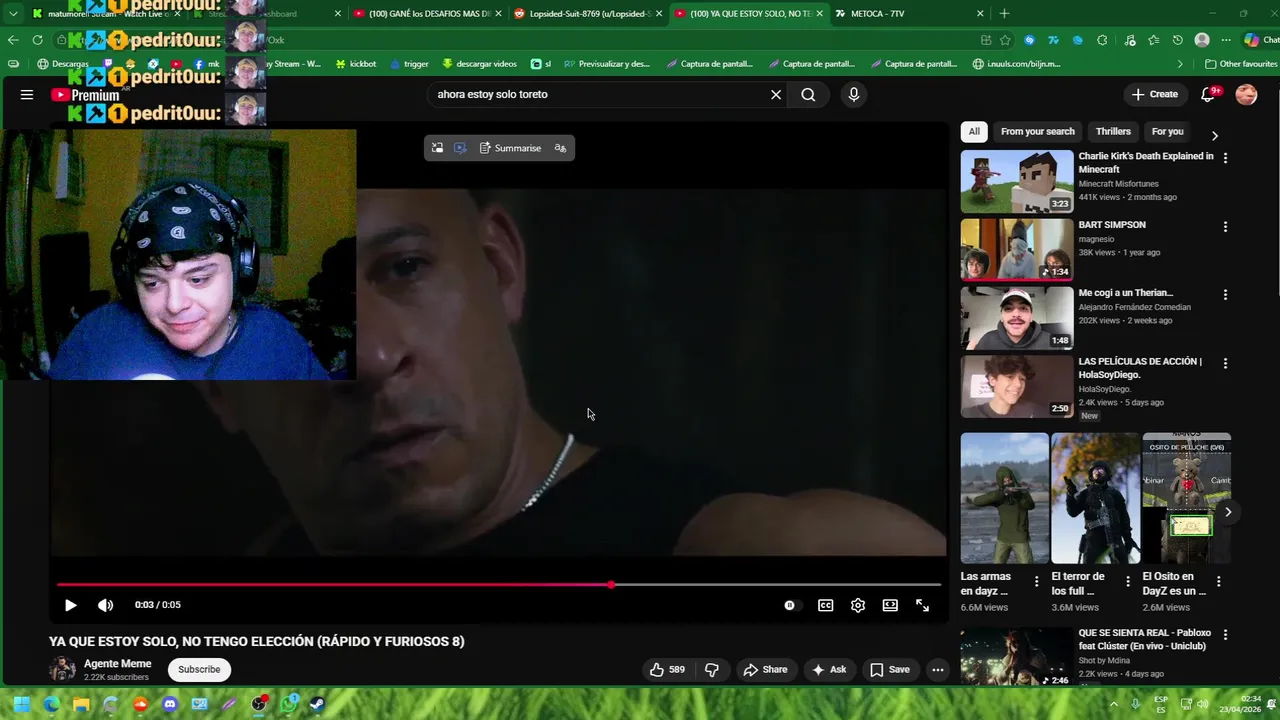This screenshot has height=720, width=1280.
Task: Enter full screen mode
Action: point(922,605)
